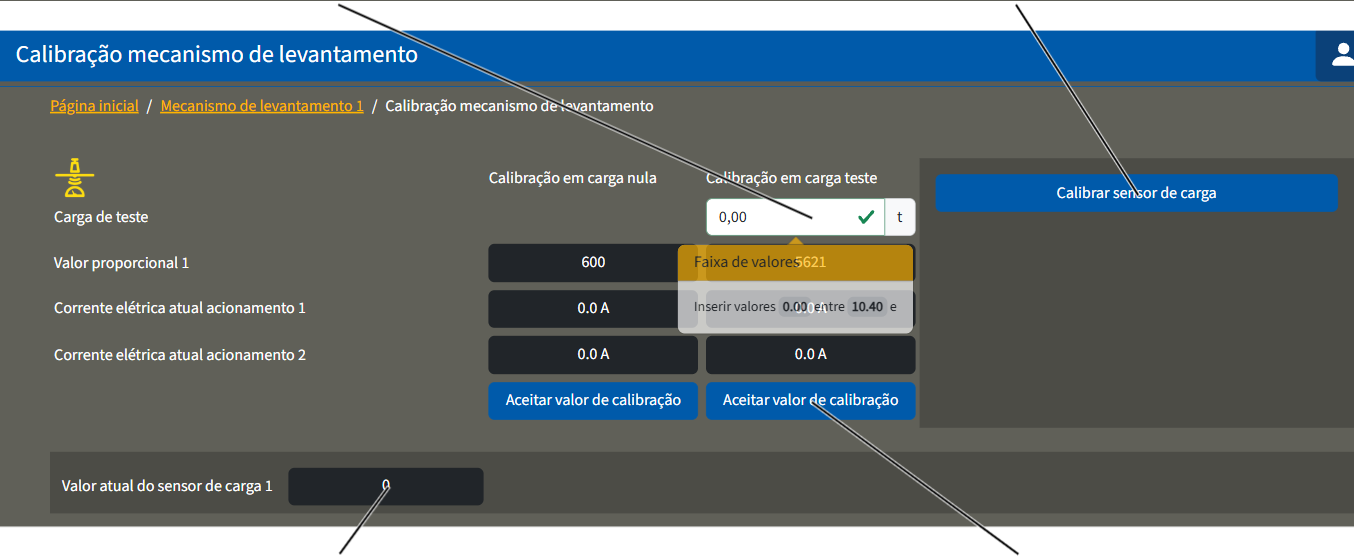Image resolution: width=1354 pixels, height=557 pixels.
Task: Click Calibração em carga nula column header
Action: (x=573, y=178)
